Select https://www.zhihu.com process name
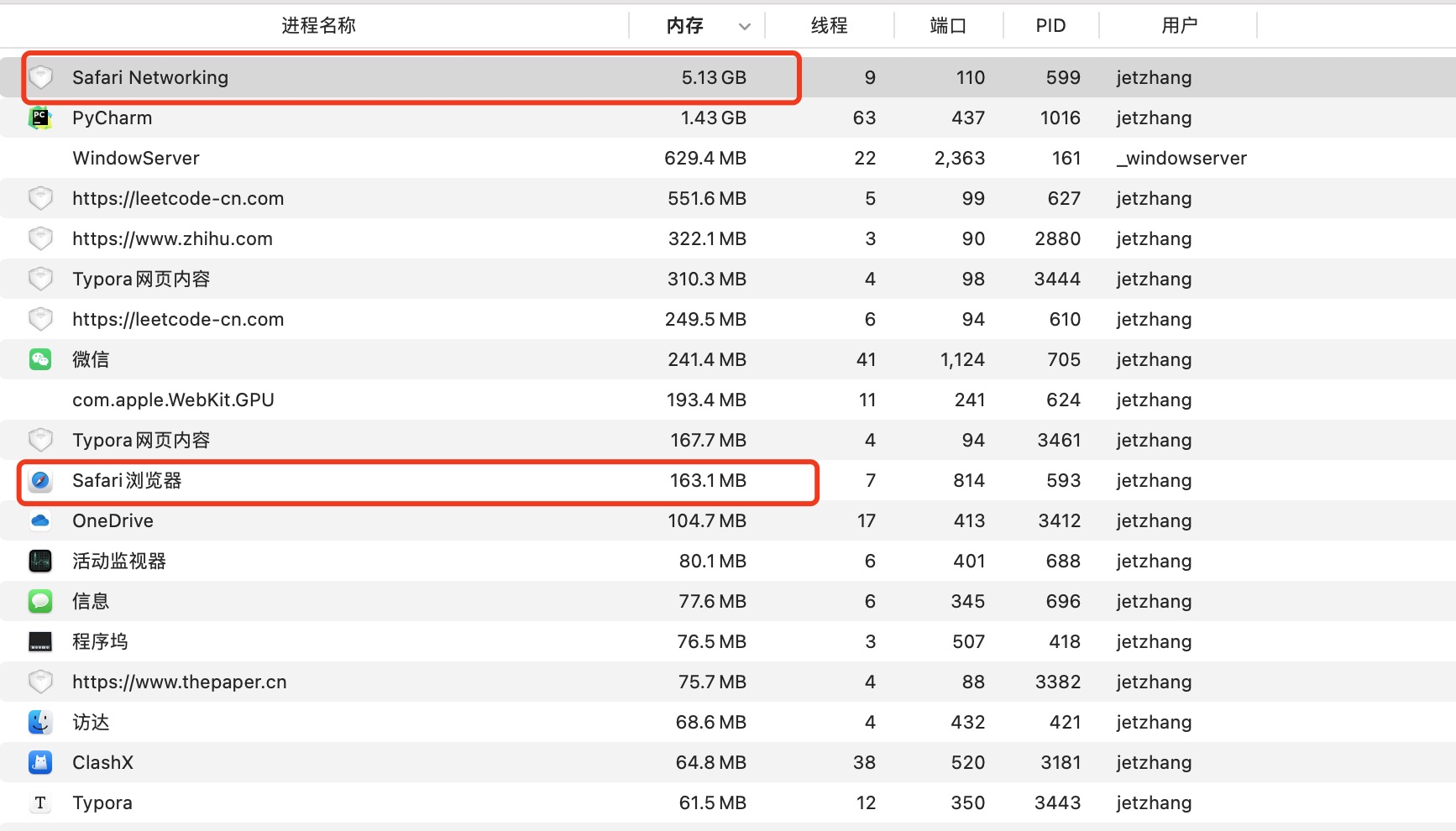Viewport: 1456px width, 831px height. (x=173, y=238)
